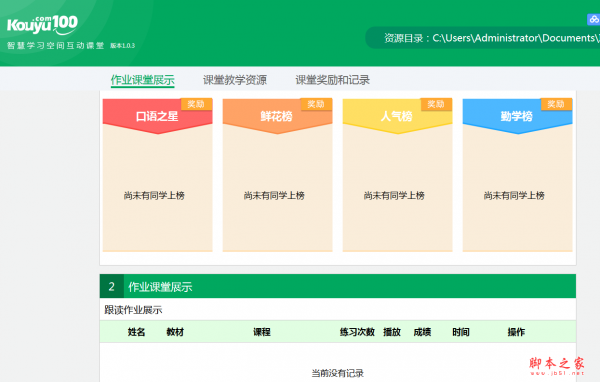Screen dimensions: 600x382
Task: Click 尚未有同学上榜 text in 勤学榜 card
Action: coord(514,196)
